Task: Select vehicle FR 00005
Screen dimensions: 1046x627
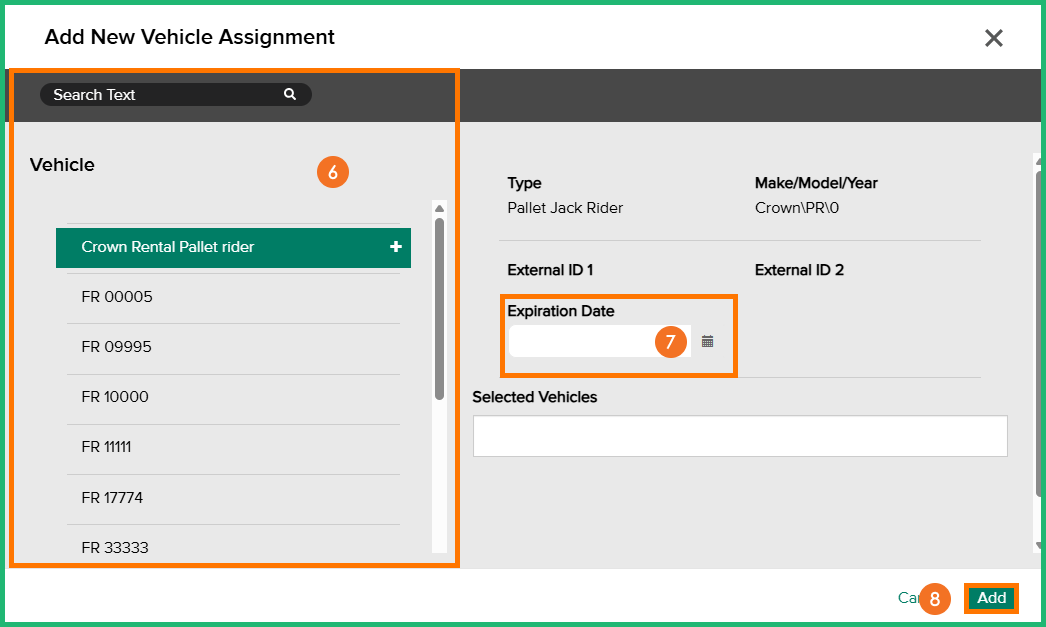Action: point(233,297)
